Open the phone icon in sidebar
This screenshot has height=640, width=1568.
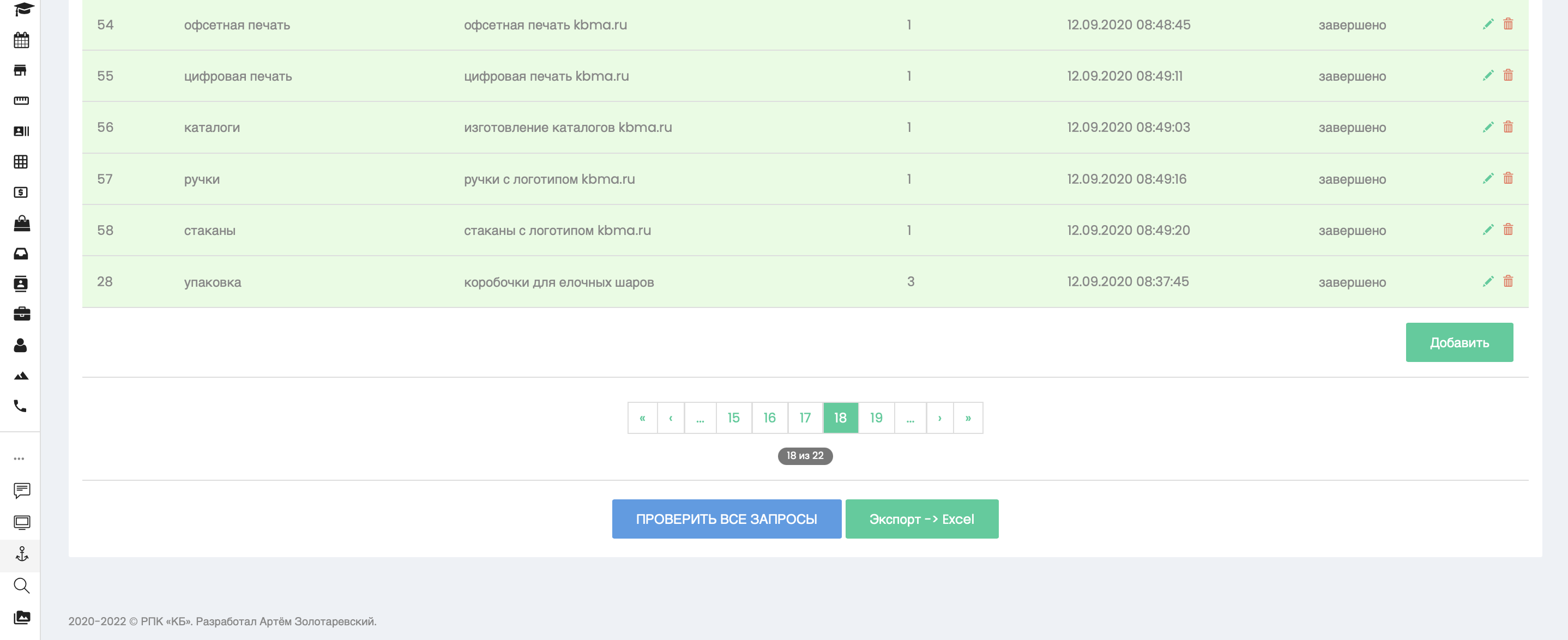pyautogui.click(x=20, y=406)
